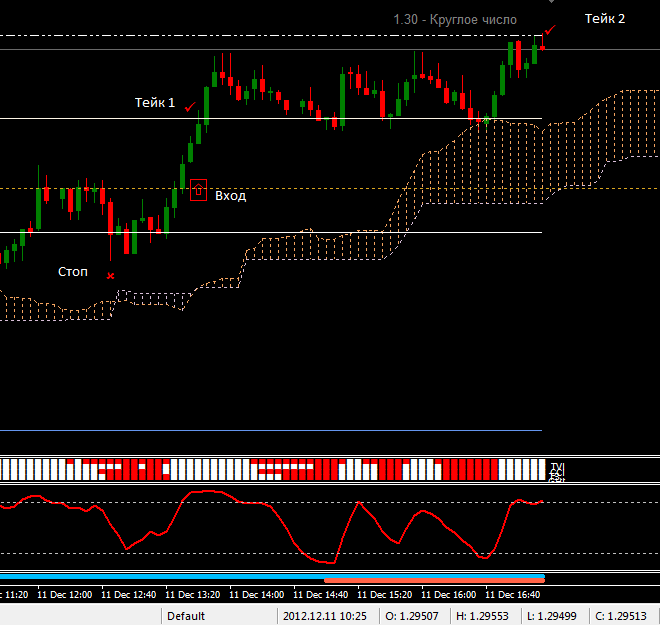This screenshot has height=625, width=660.
Task: Click the Default profile in status bar
Action: click(x=186, y=616)
